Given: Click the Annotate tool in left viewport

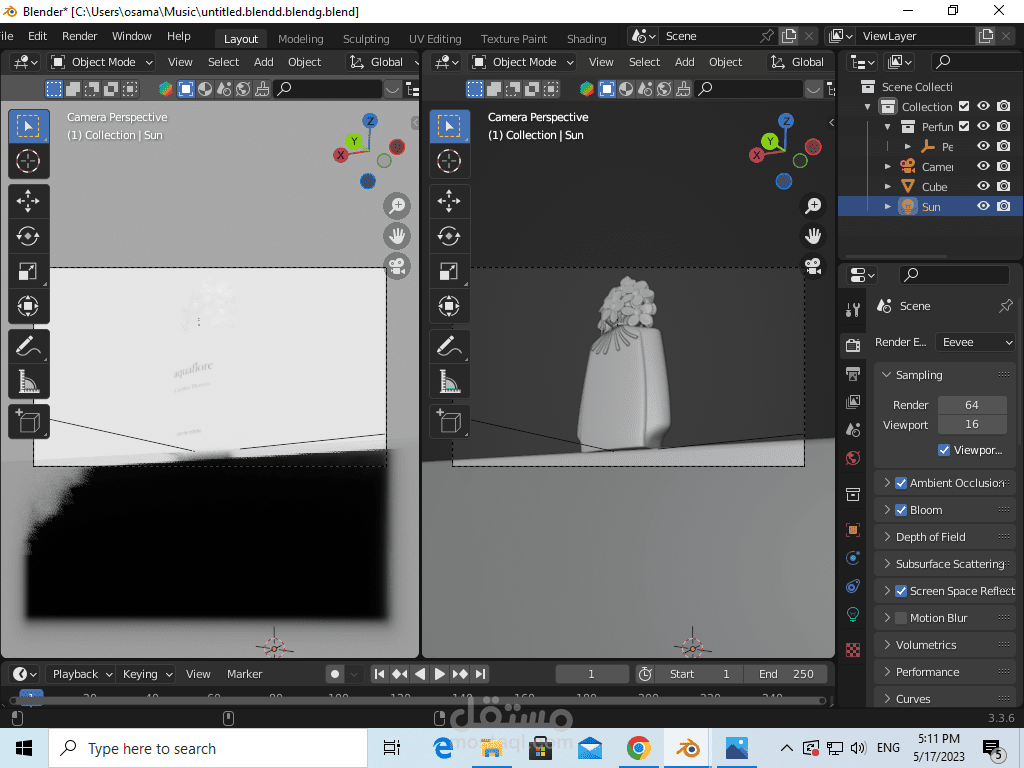Looking at the screenshot, I should [x=28, y=346].
